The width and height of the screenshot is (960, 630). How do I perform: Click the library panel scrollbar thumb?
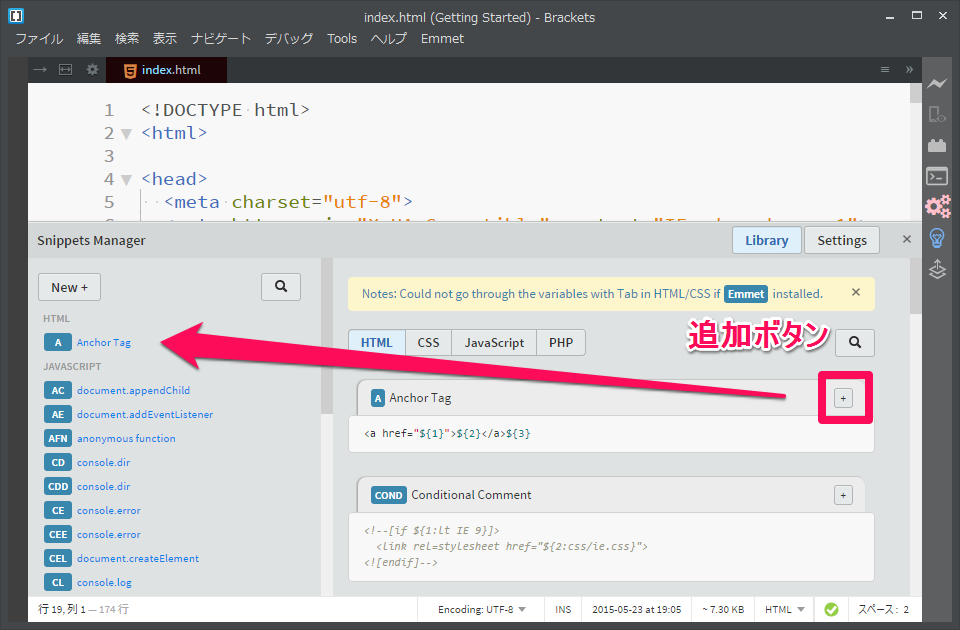click(916, 285)
